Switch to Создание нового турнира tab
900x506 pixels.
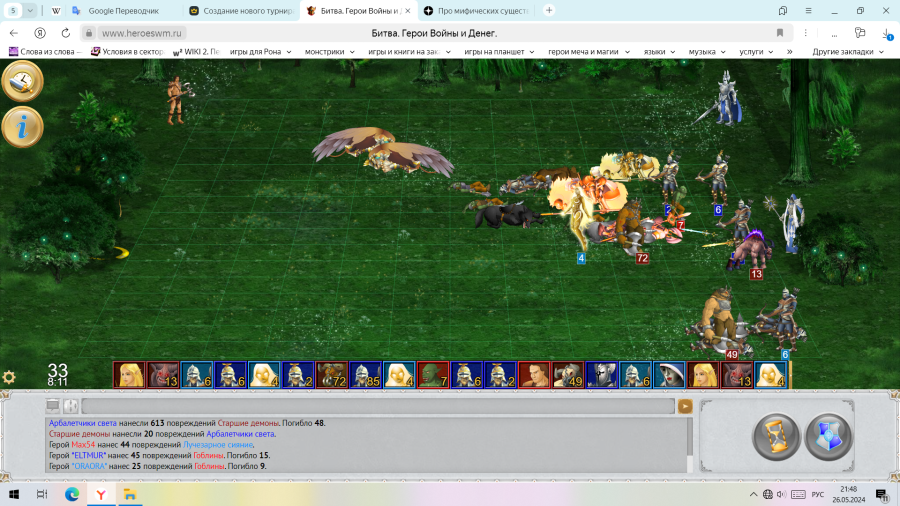coord(242,11)
